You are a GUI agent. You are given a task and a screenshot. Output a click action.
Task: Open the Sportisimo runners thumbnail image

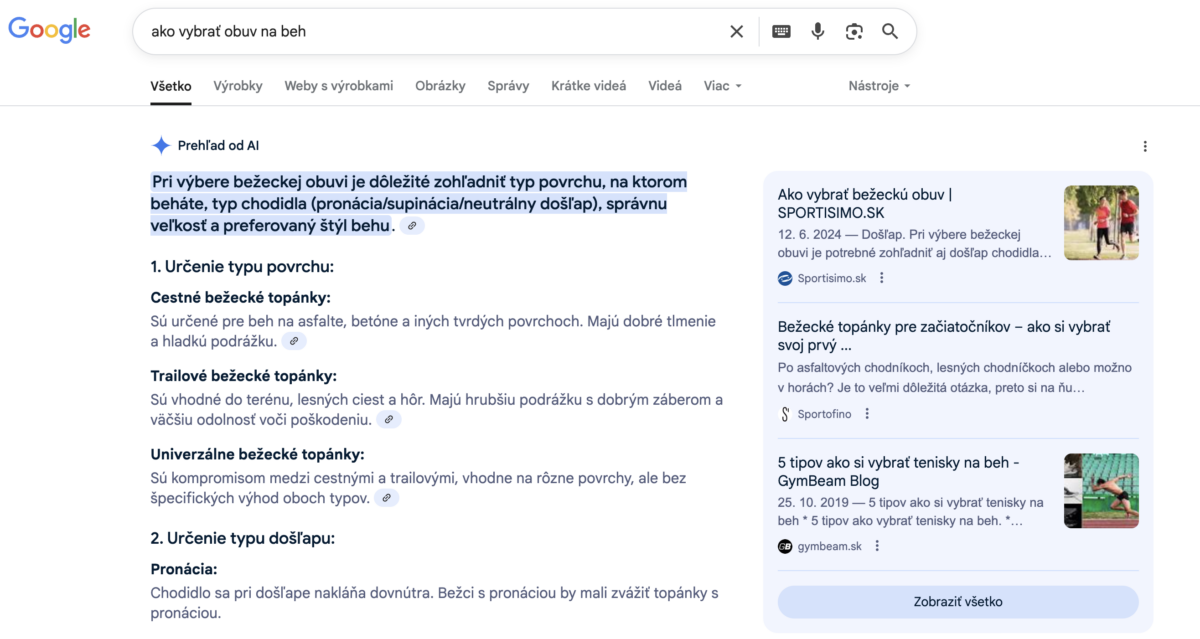click(1101, 222)
